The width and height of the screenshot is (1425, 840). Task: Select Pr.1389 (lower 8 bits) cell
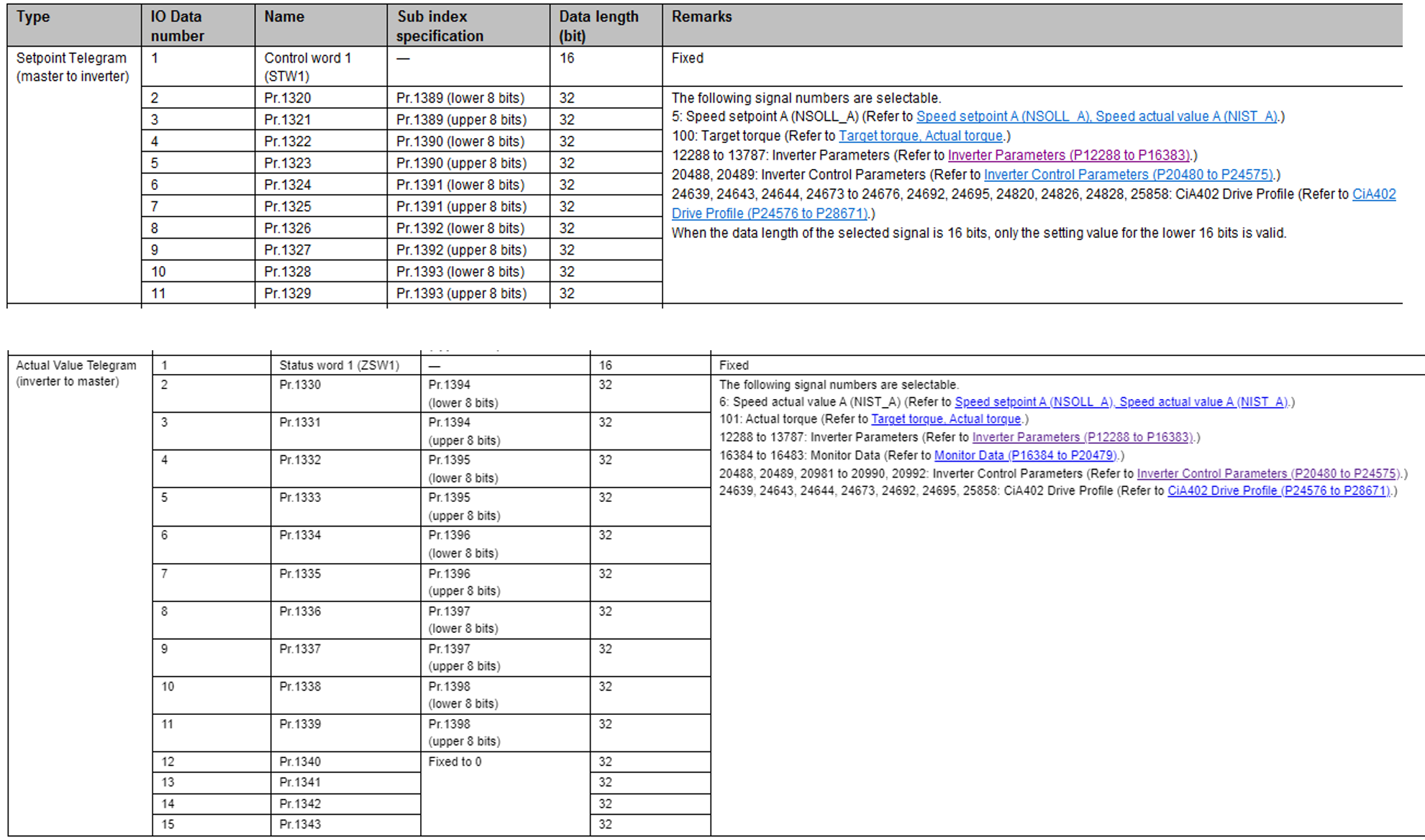(468, 98)
